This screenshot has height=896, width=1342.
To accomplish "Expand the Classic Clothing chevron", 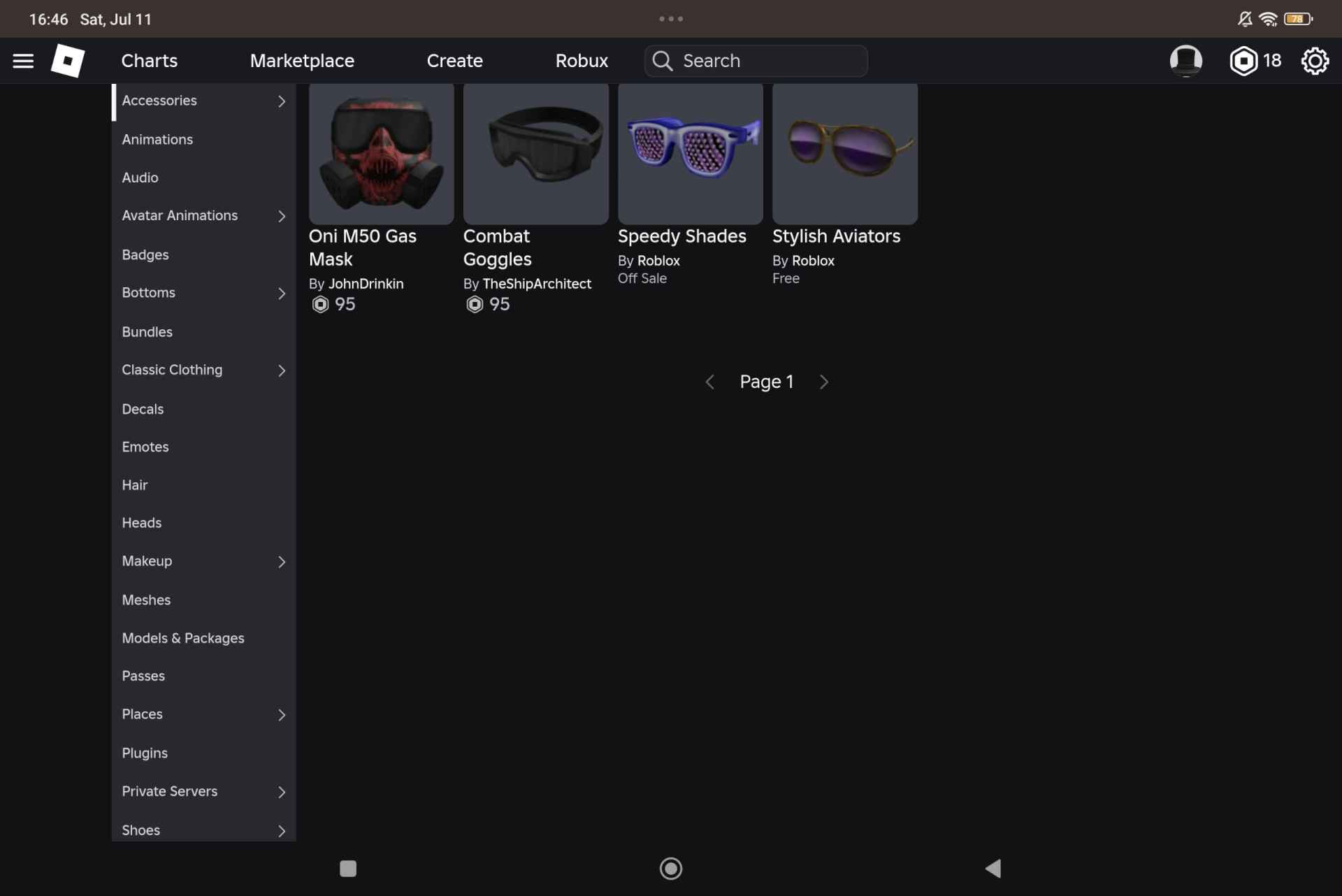I will click(x=282, y=370).
